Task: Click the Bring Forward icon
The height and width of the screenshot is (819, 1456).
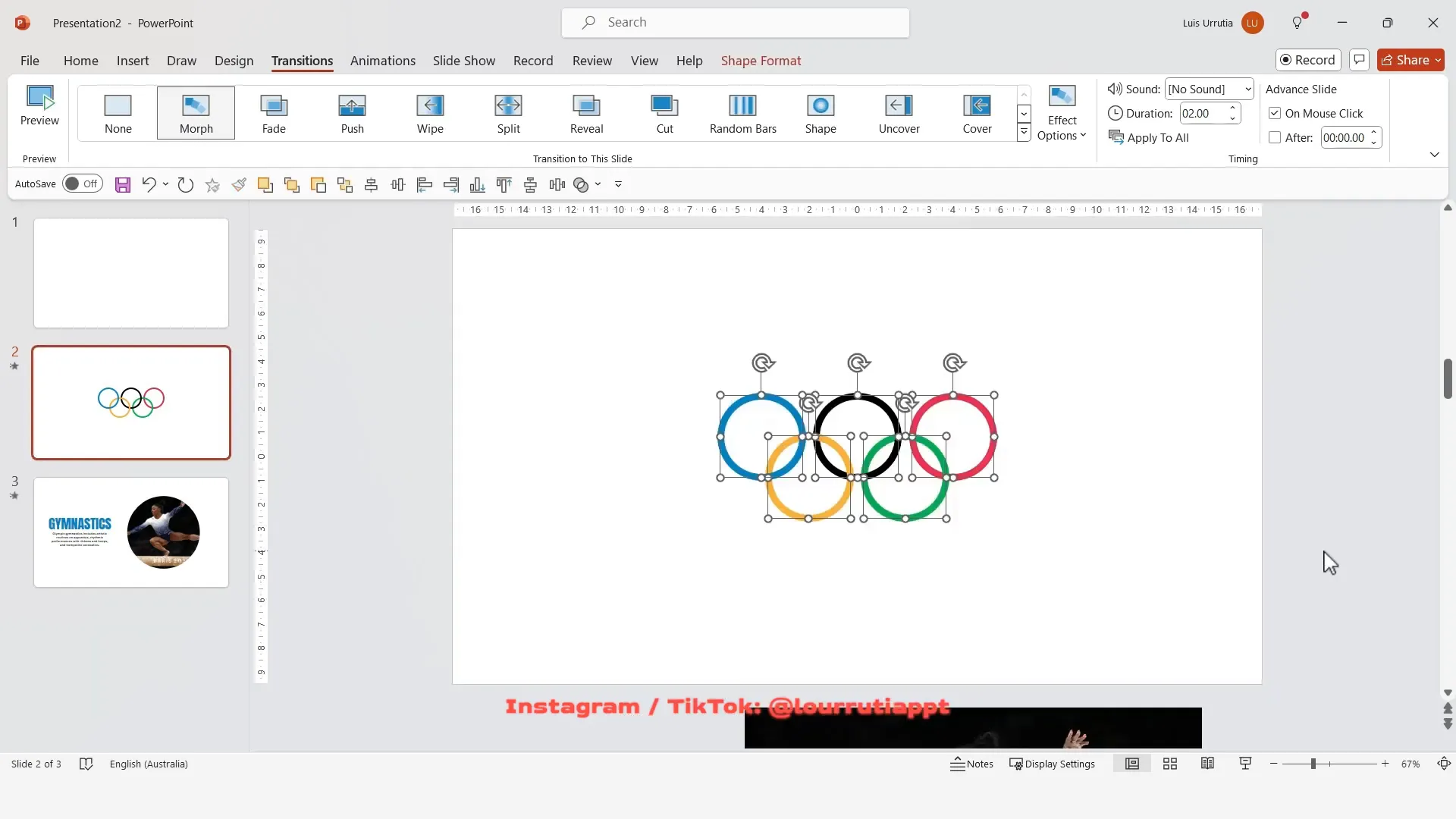Action: [x=265, y=184]
